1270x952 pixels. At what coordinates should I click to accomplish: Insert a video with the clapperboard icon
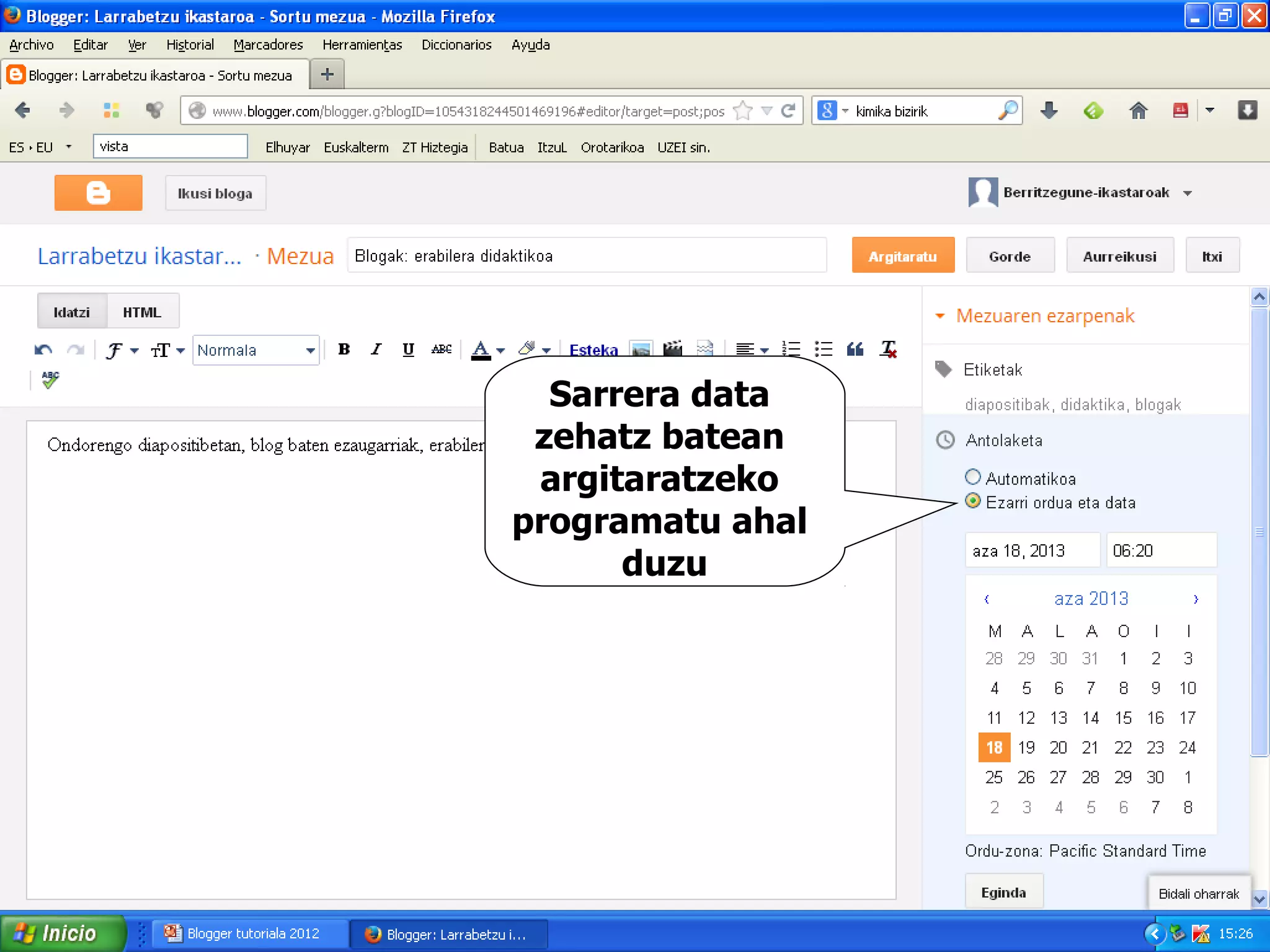pyautogui.click(x=672, y=348)
